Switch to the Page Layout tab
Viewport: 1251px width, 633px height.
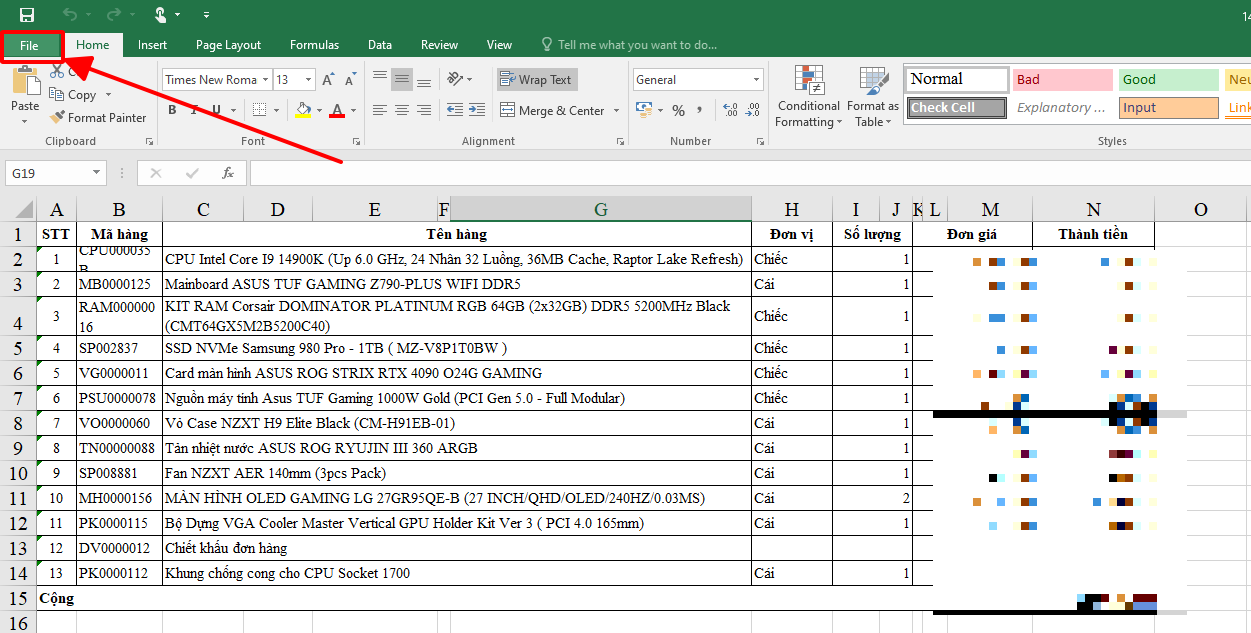click(x=228, y=45)
